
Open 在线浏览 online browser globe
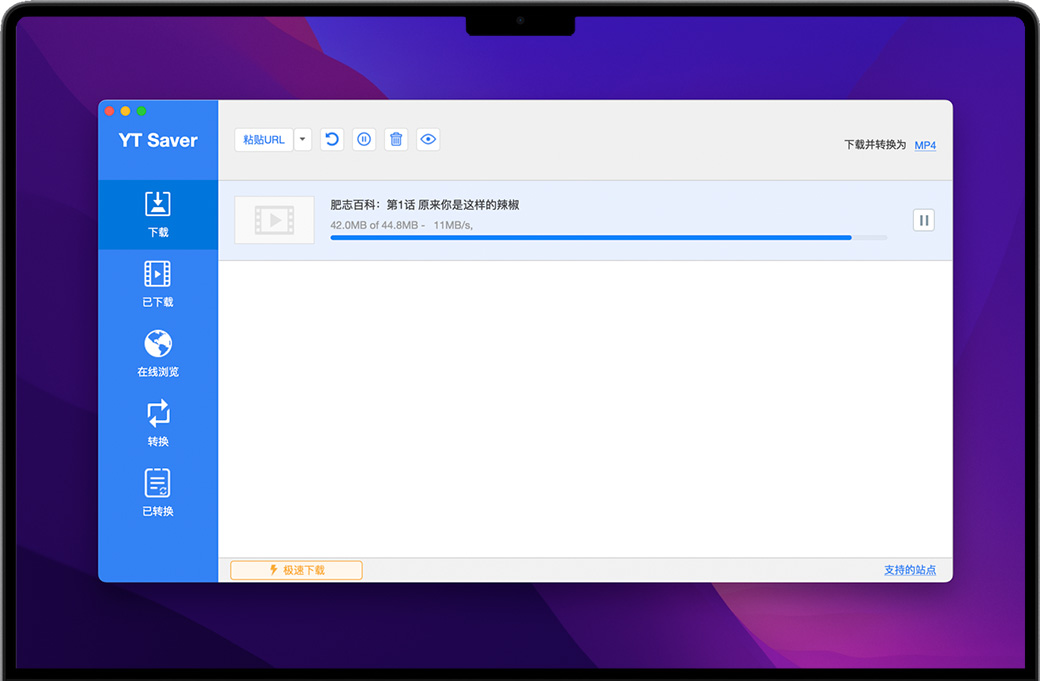point(158,354)
